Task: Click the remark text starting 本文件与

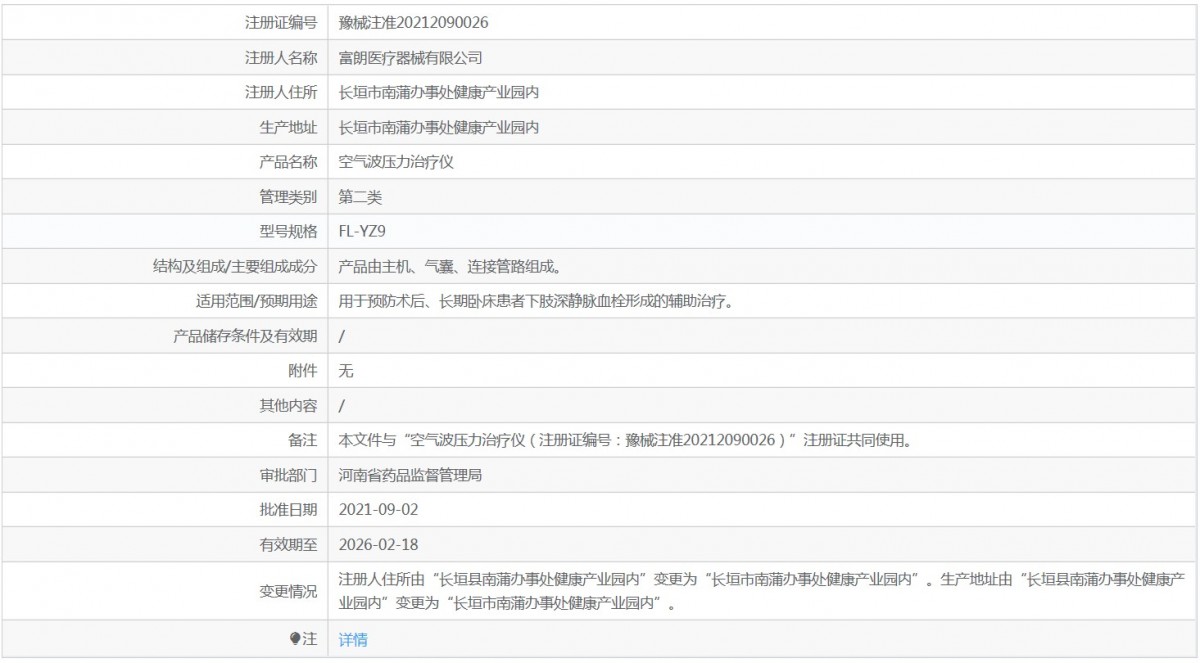Action: pos(625,440)
